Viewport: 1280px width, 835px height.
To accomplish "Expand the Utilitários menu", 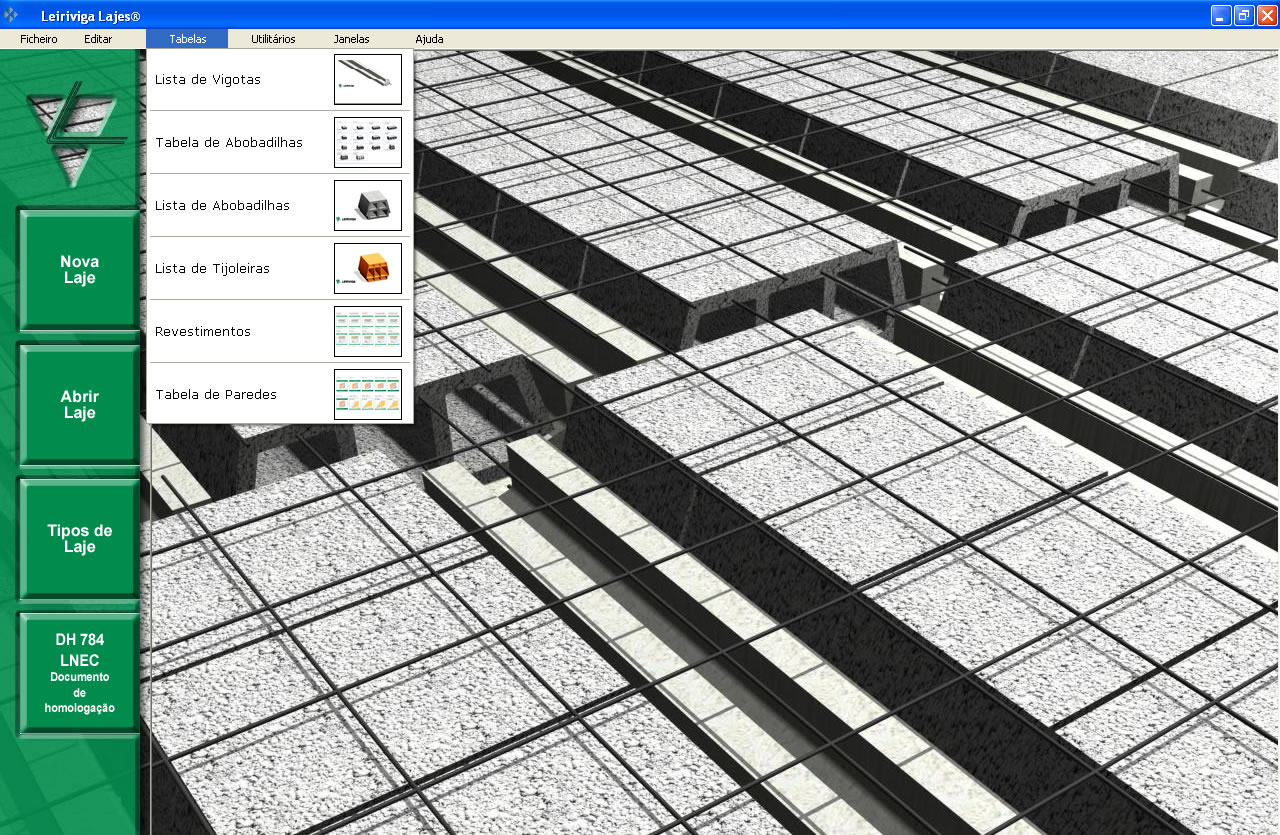I will 273,39.
